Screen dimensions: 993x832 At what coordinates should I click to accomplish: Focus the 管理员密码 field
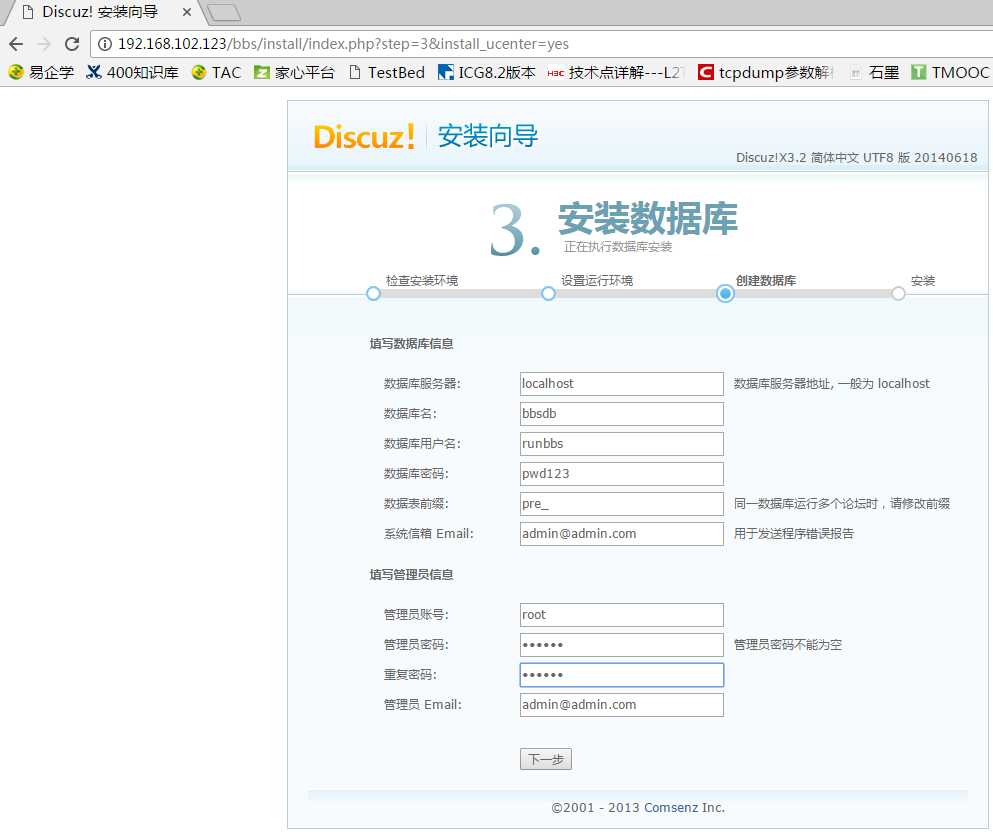coord(622,645)
